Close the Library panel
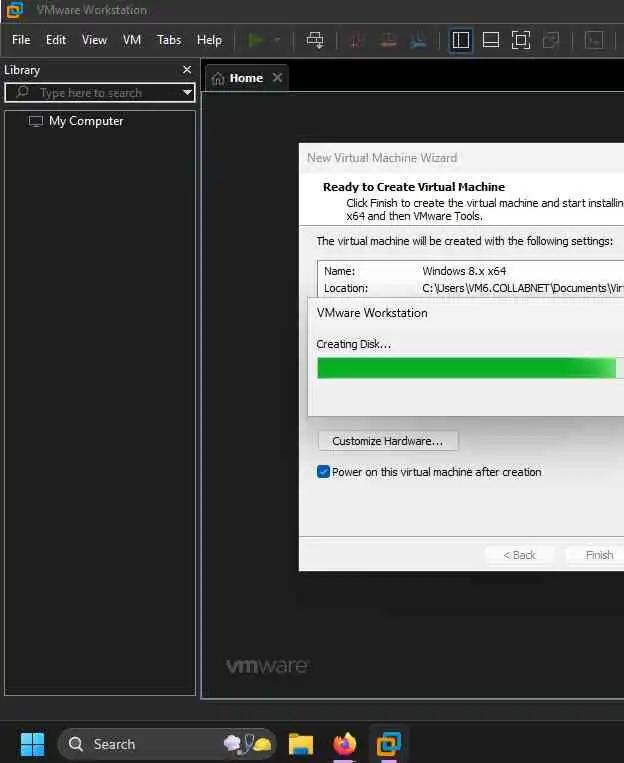Screen dimensions: 624x763 [x=187, y=70]
